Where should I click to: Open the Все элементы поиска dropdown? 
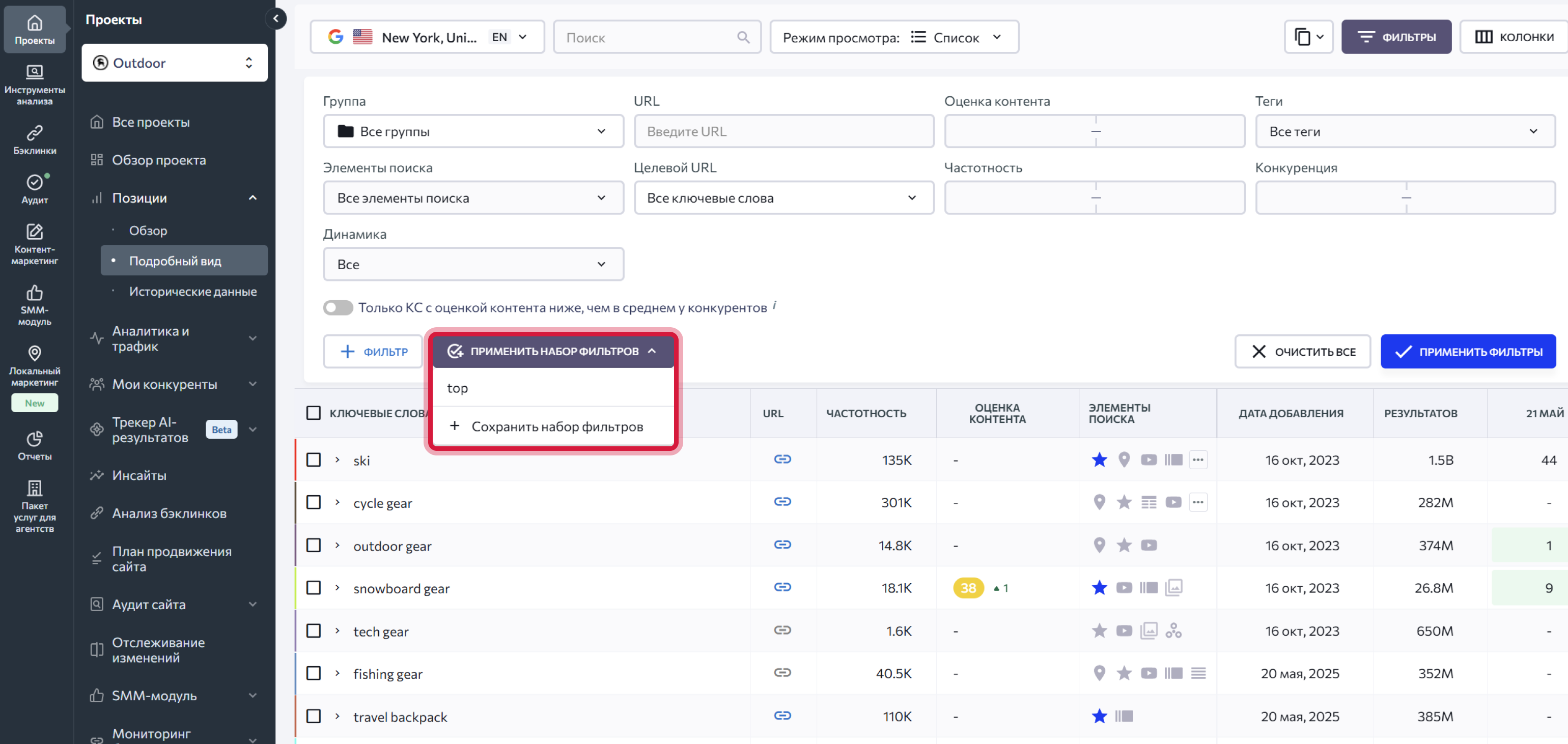tap(473, 198)
